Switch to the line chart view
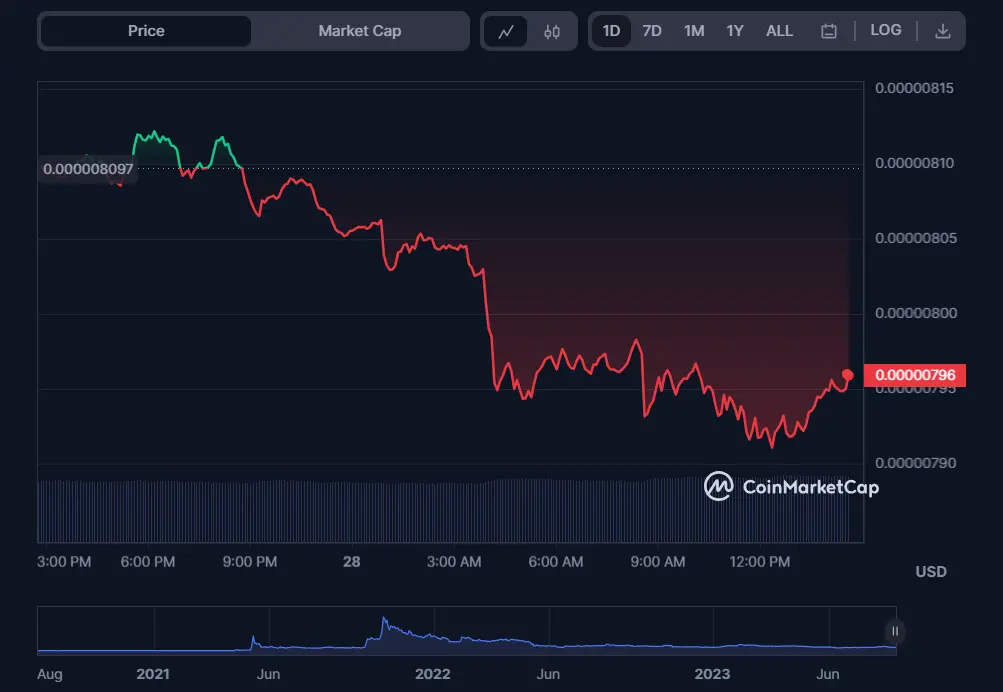 (505, 31)
